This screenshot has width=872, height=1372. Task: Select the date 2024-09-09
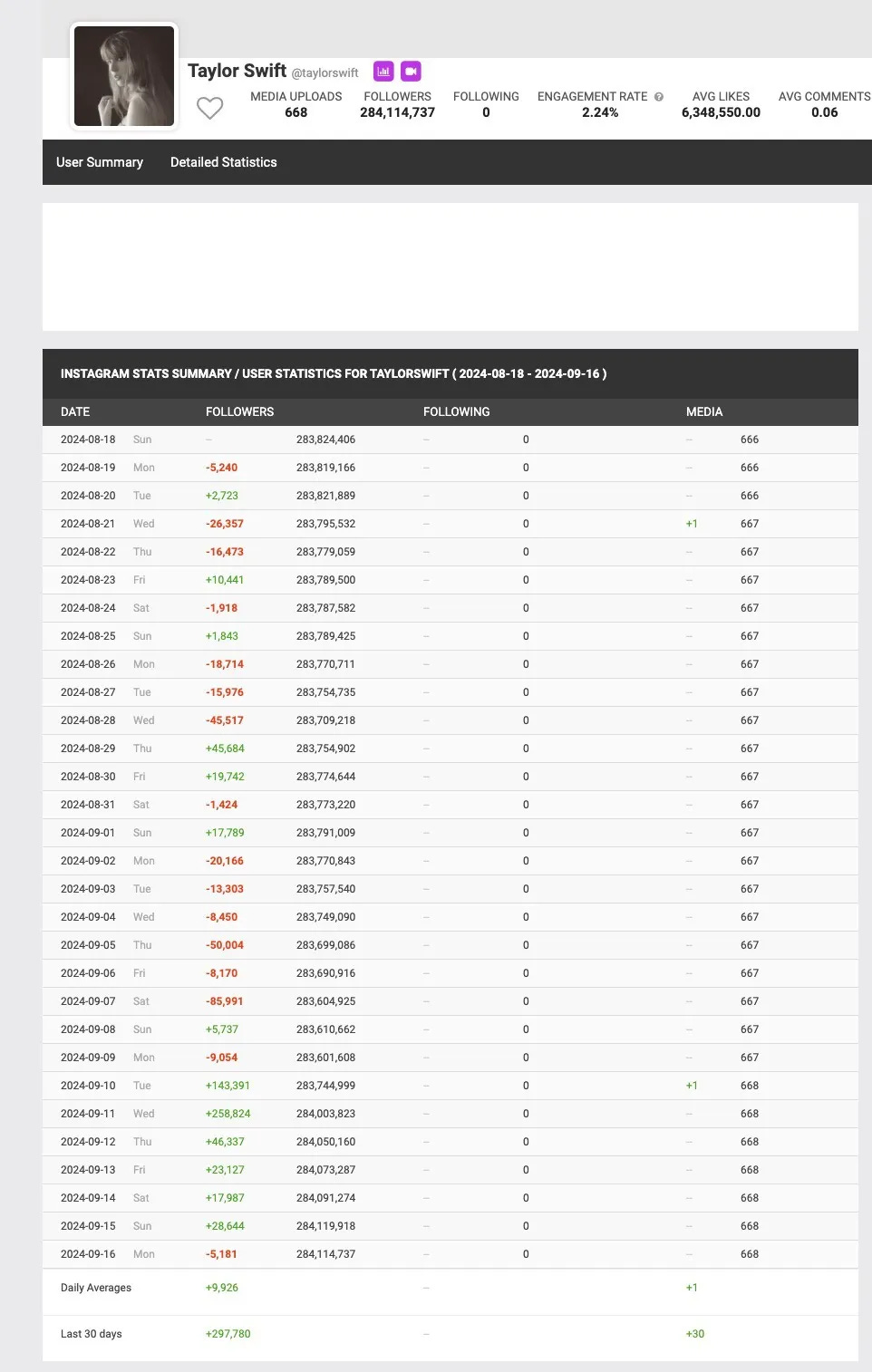point(88,1058)
